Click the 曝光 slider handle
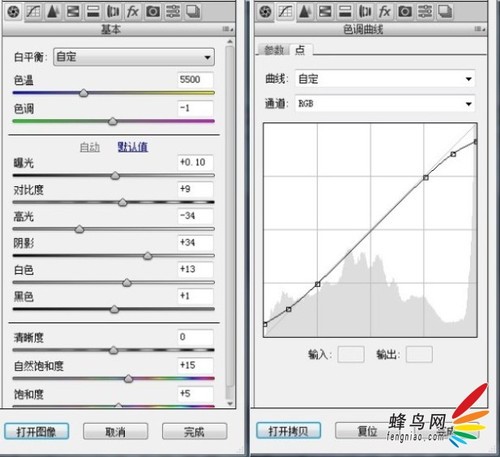Viewport: 500px width, 457px height. (115, 175)
